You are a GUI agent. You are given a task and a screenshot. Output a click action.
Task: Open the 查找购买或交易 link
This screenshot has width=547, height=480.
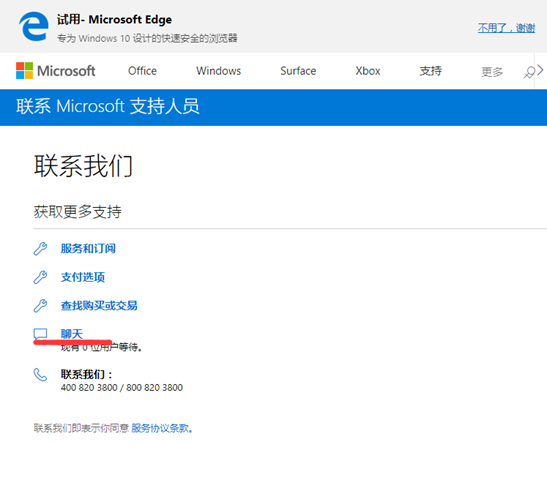tap(99, 306)
